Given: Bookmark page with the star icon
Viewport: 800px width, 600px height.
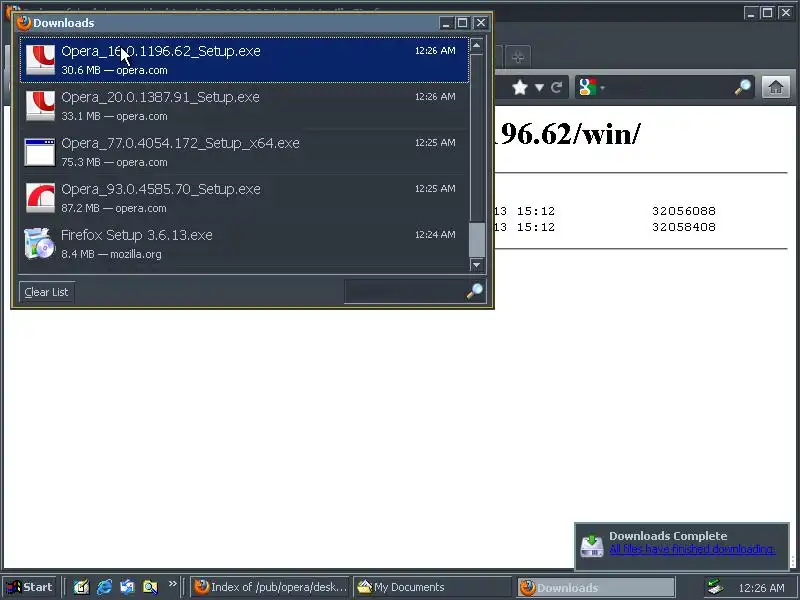Looking at the screenshot, I should pyautogui.click(x=520, y=88).
